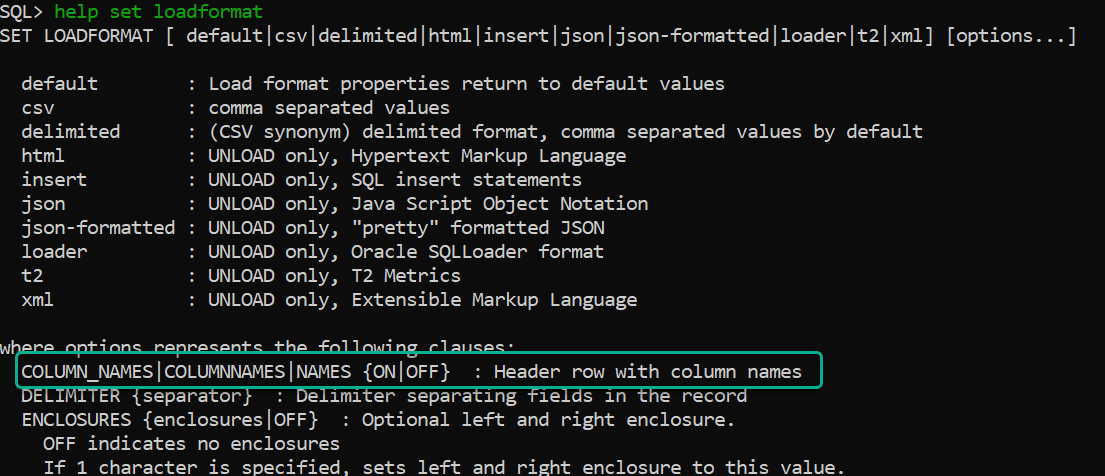This screenshot has width=1105, height=476.
Task: Click the SQL> prompt
Action: click(21, 12)
